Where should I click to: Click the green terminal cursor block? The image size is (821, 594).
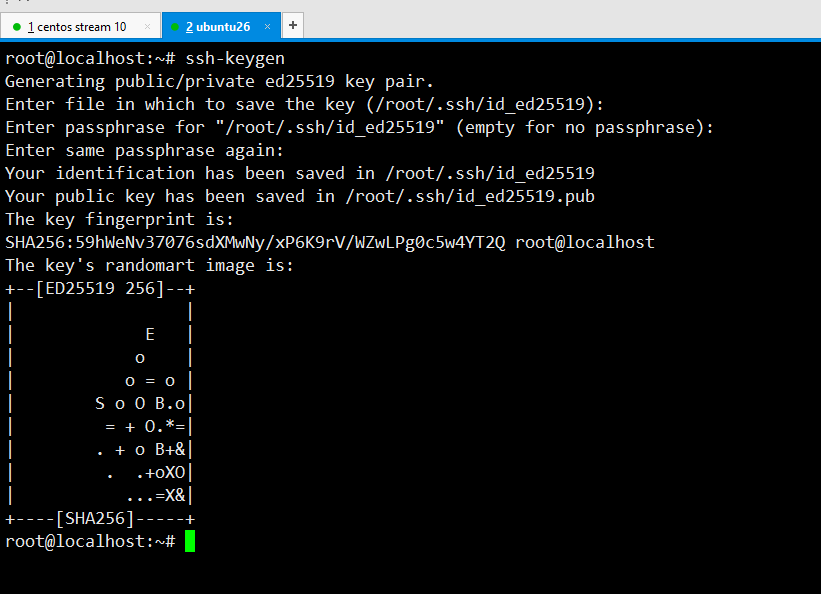pyautogui.click(x=190, y=541)
